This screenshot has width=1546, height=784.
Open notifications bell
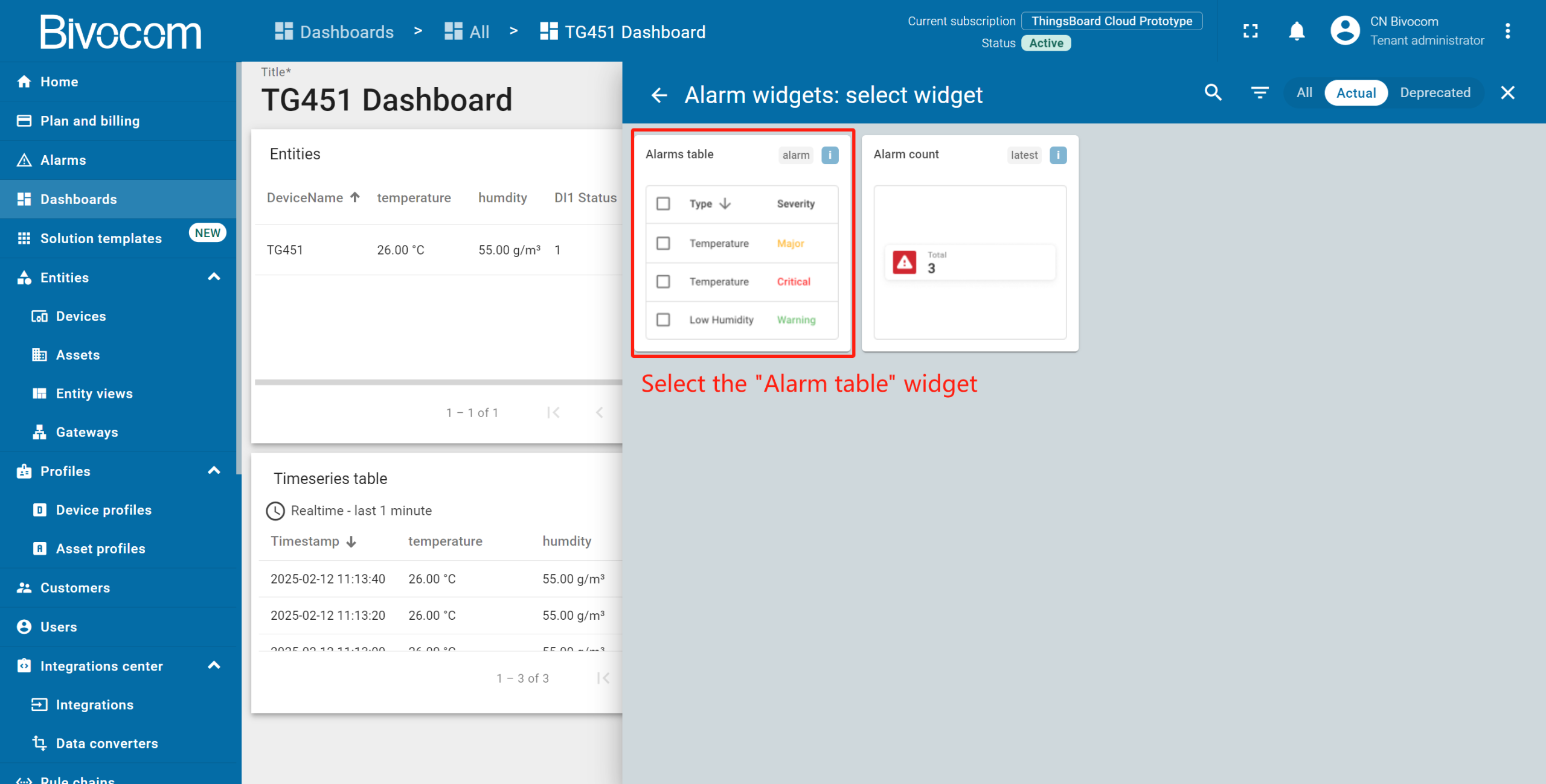[x=1297, y=31]
